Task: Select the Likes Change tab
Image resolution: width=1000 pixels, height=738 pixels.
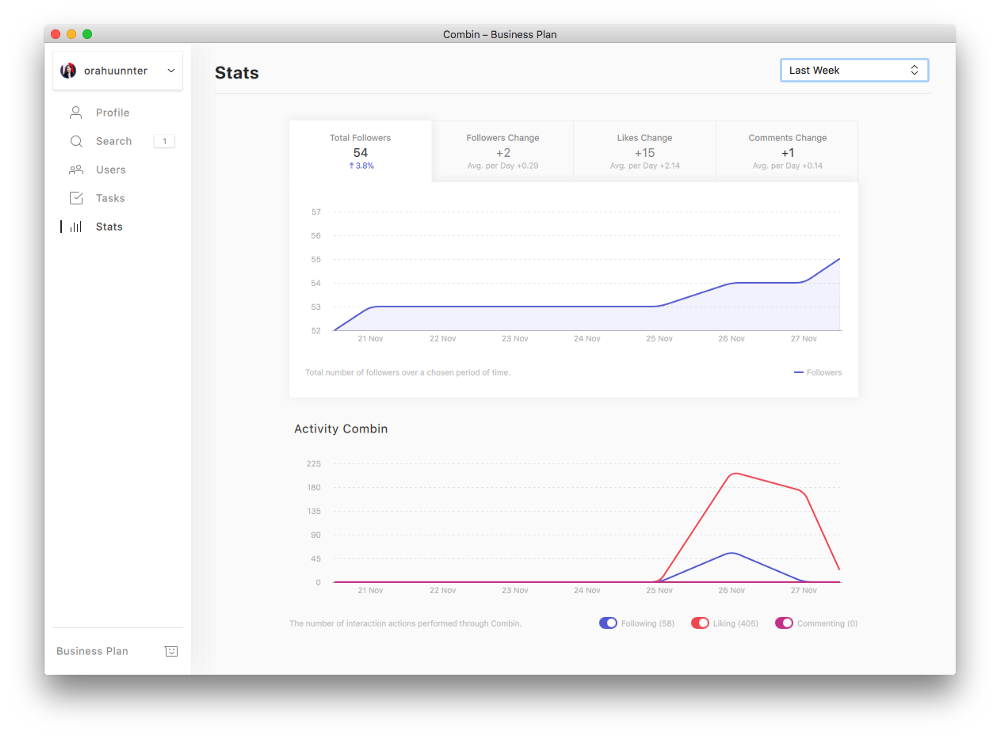Action: pos(644,151)
